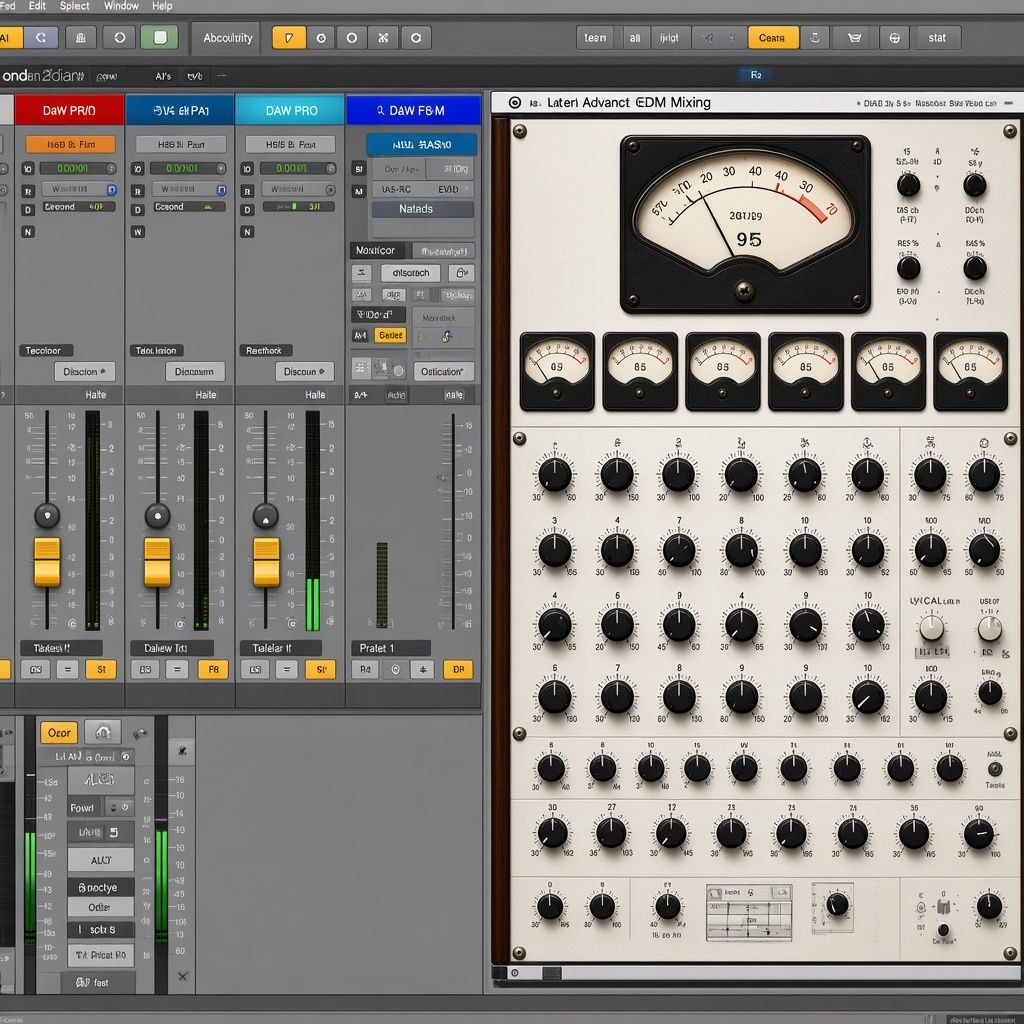Open the orange H6B & Flm selector
This screenshot has height=1024, width=1024.
tap(71, 144)
